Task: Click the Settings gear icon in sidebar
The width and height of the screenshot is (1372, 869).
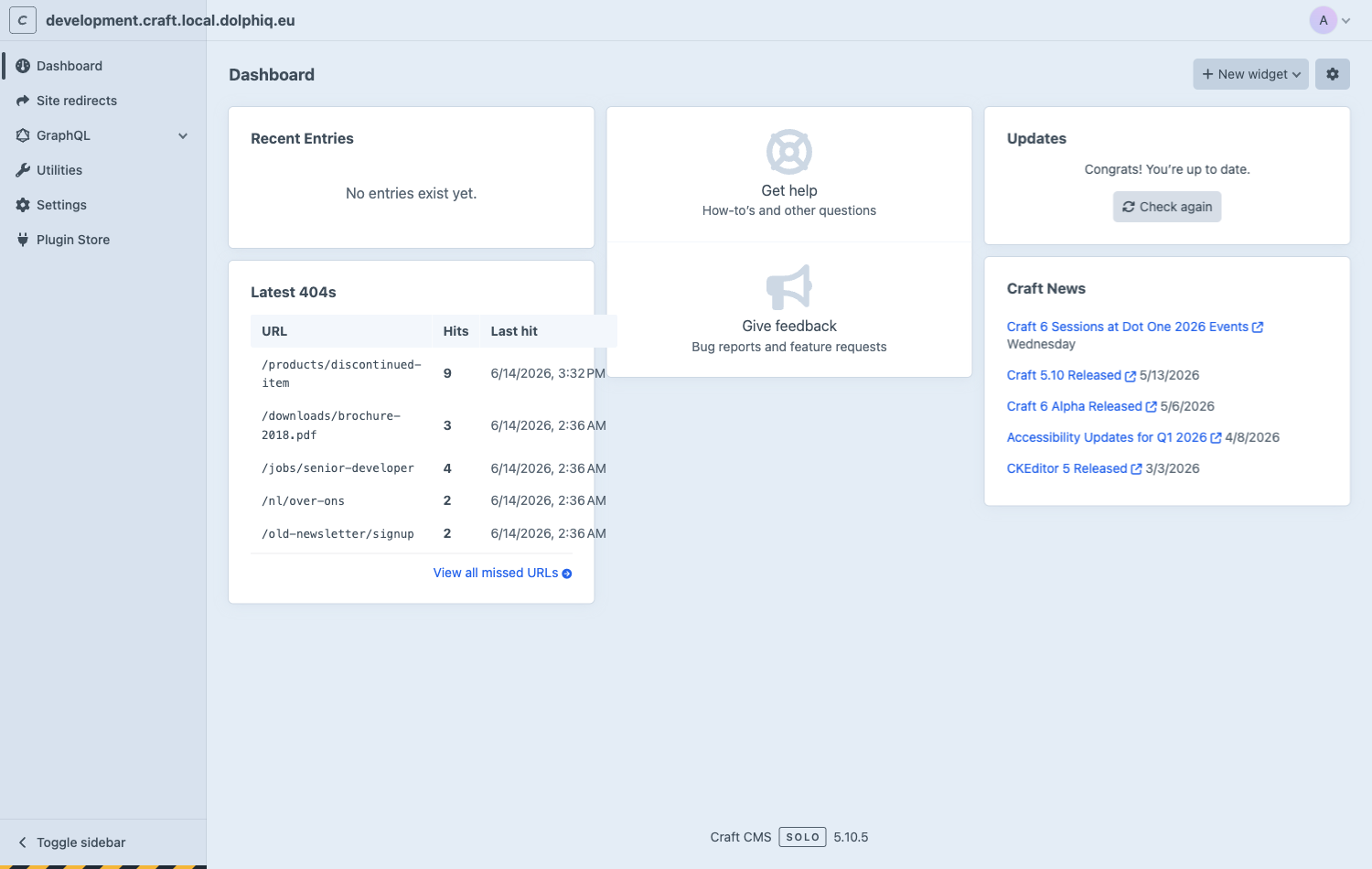Action: coord(23,205)
